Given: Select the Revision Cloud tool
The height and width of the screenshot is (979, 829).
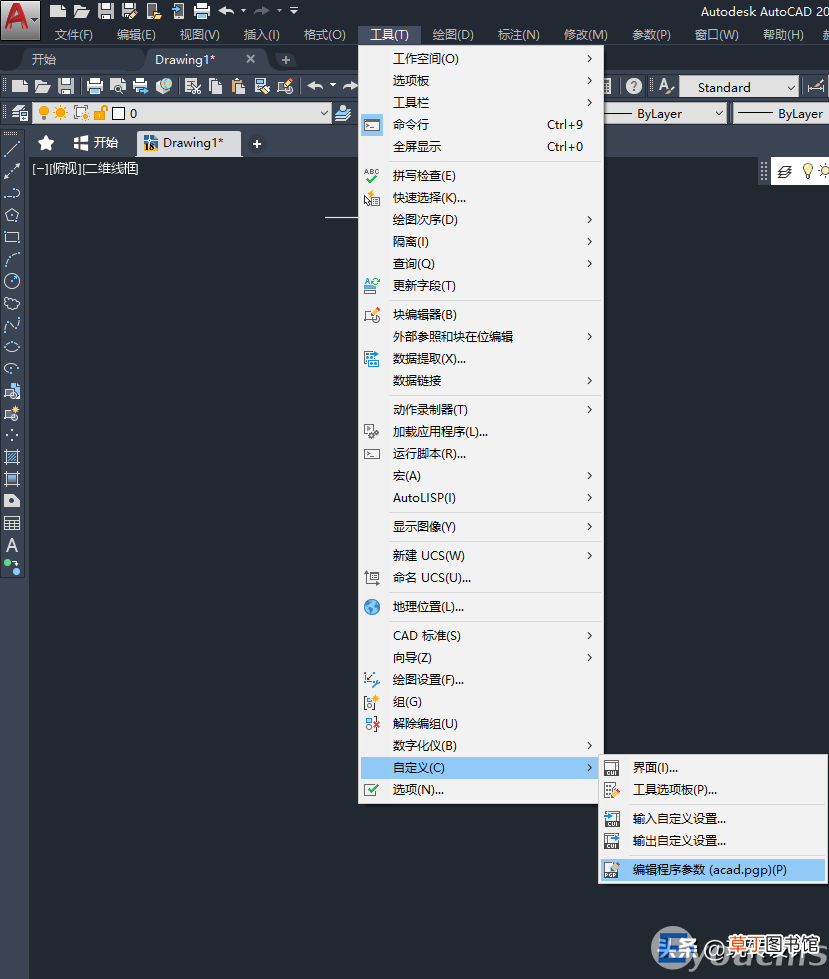Looking at the screenshot, I should [x=12, y=303].
